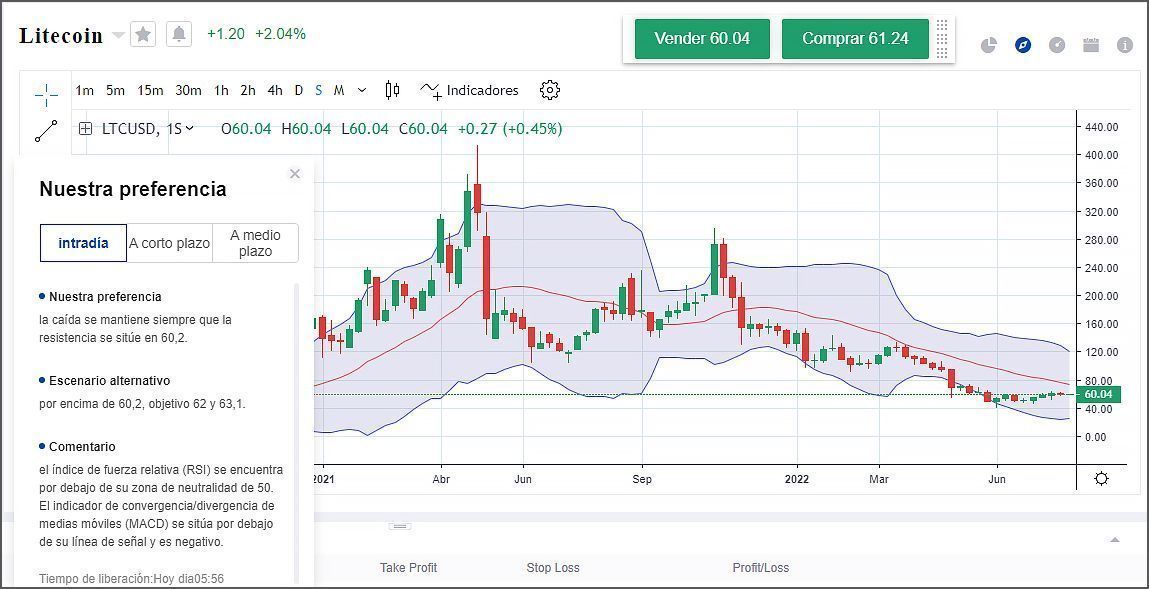Screen dimensions: 1149x589
Task: Open the candlestick chart style selector
Action: coord(392,90)
